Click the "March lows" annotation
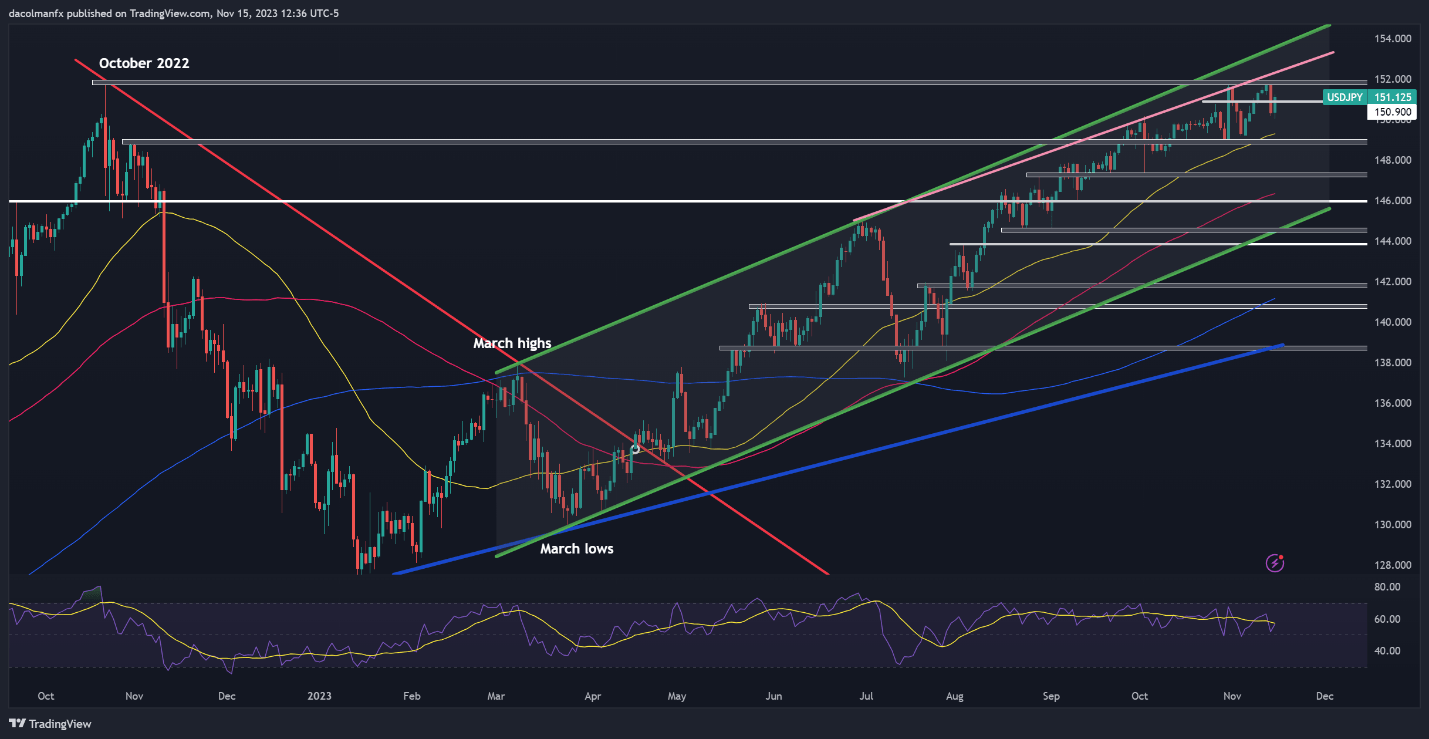The width and height of the screenshot is (1429, 739). click(577, 548)
